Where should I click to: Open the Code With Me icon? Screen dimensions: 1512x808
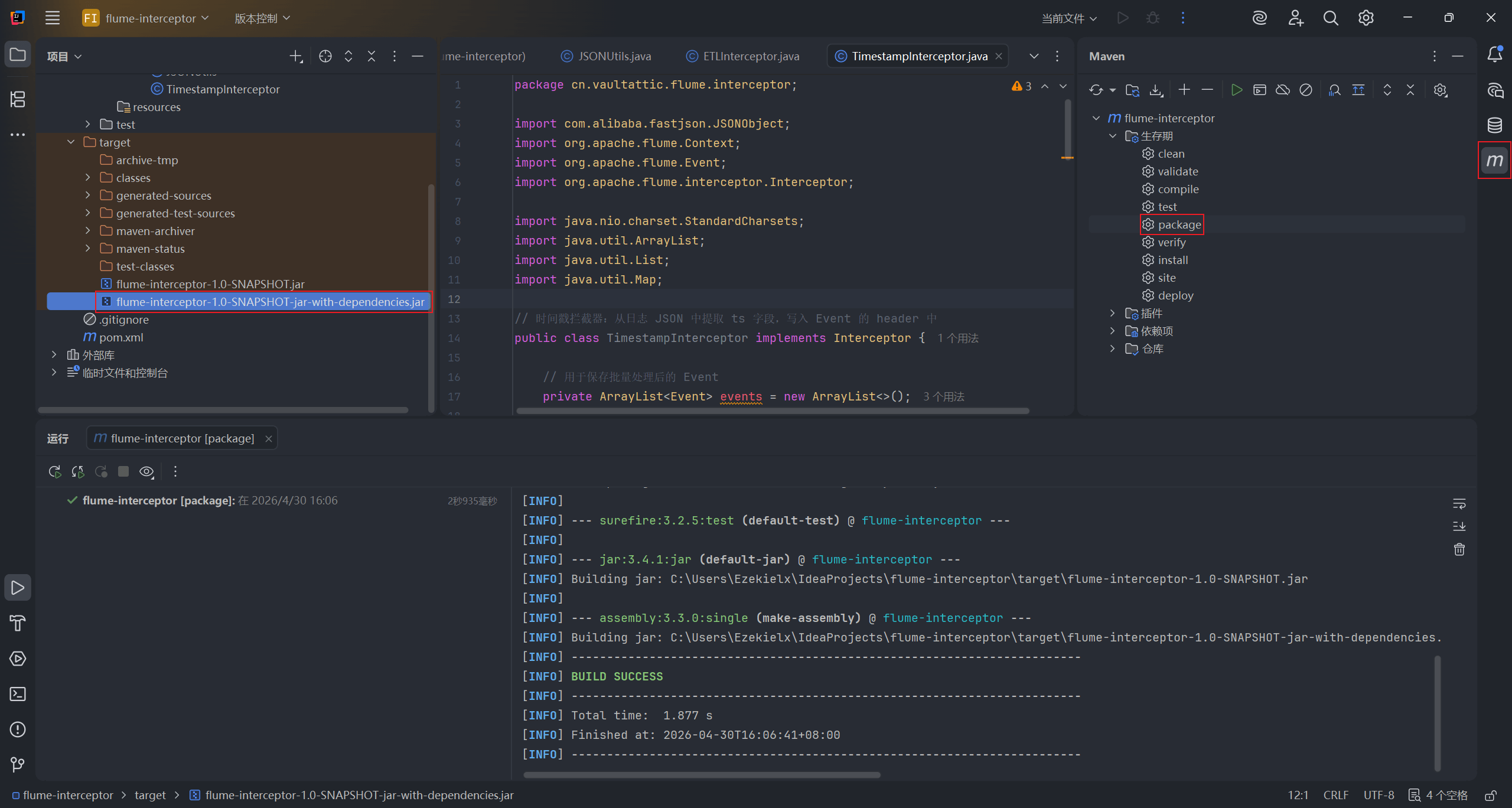click(x=1296, y=18)
